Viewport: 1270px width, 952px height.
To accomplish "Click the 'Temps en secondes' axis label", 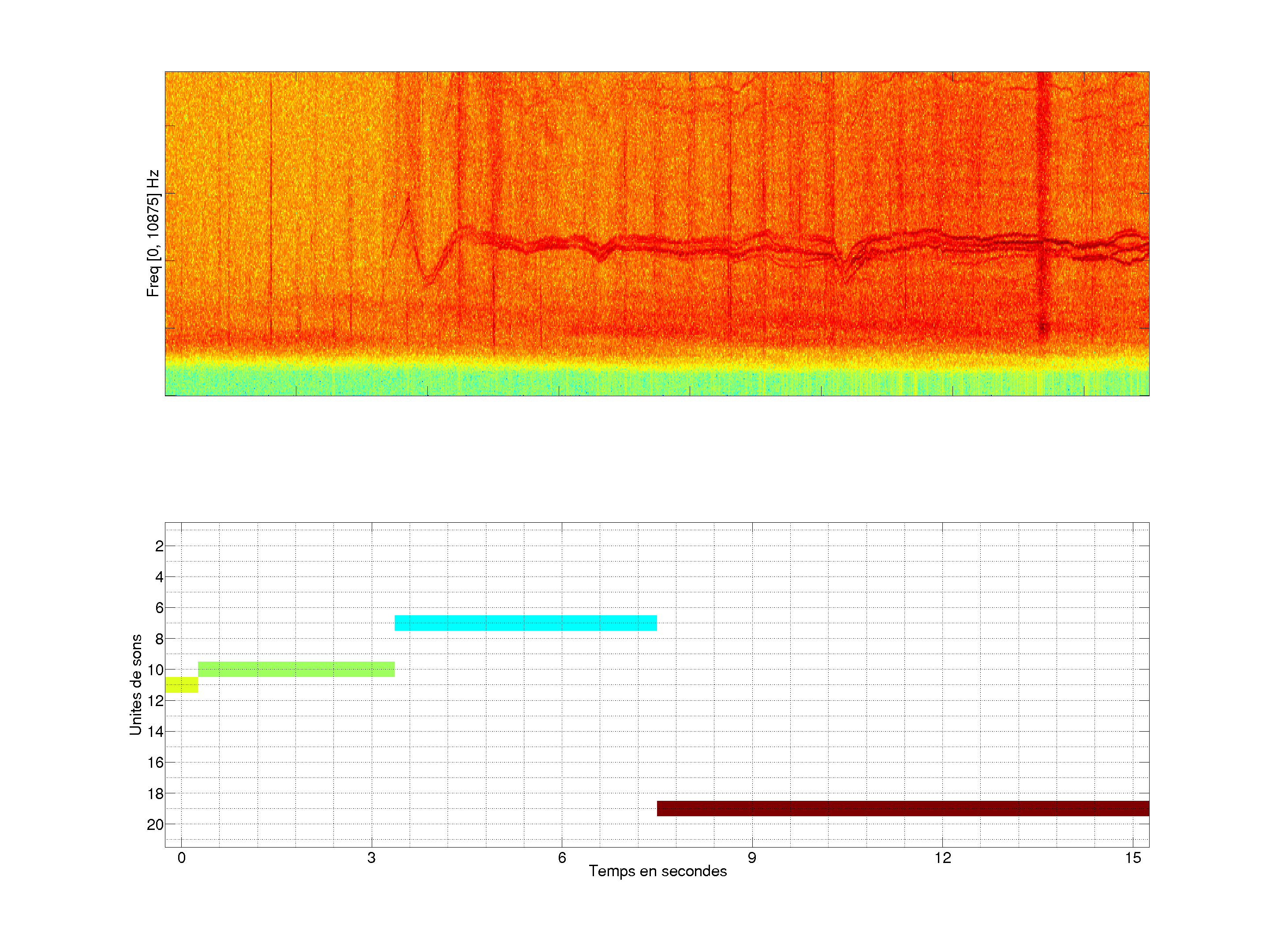I will coord(657,871).
